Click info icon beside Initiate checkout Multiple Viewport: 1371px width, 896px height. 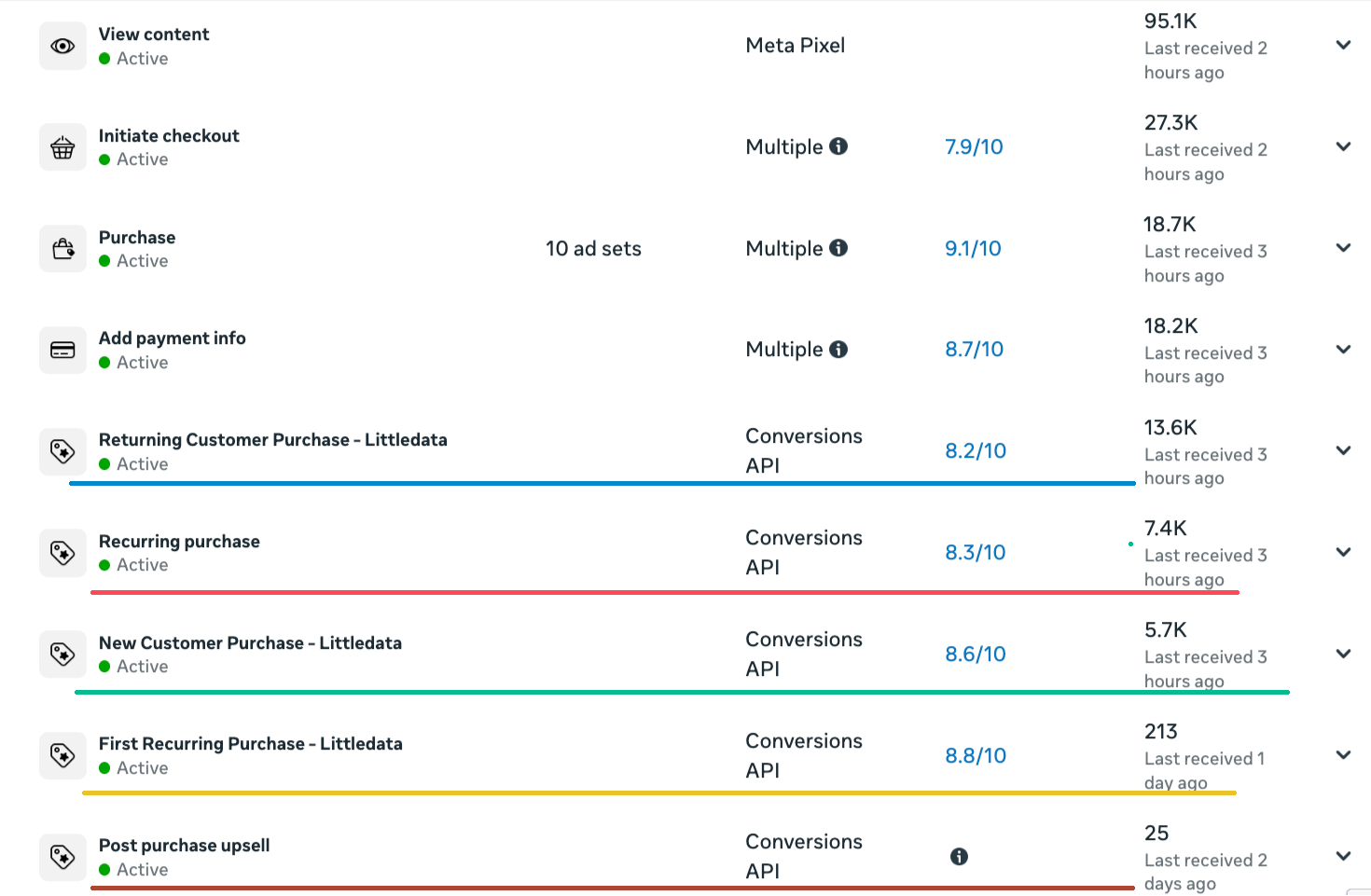(838, 146)
